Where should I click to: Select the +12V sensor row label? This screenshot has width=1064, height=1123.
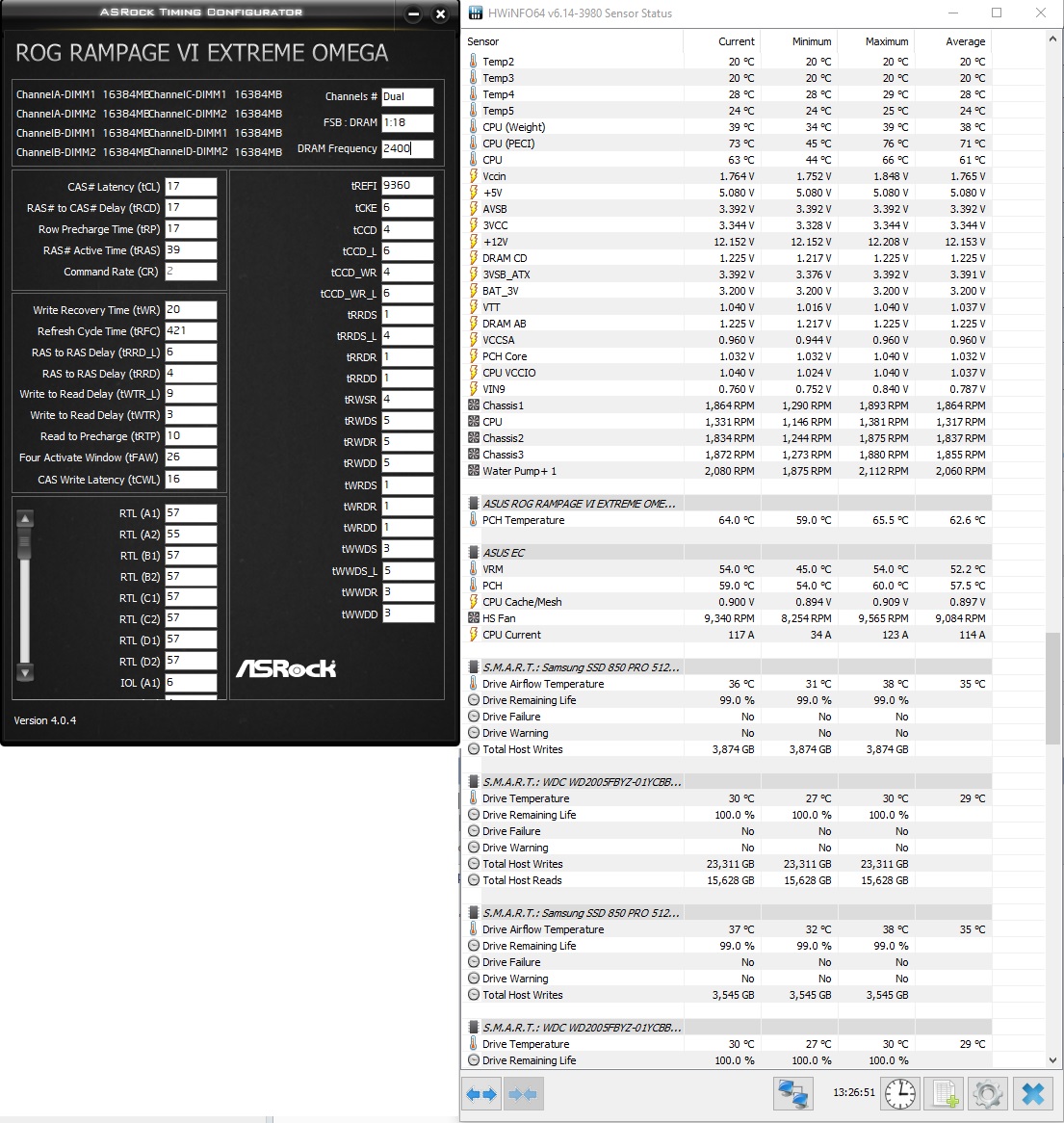pos(495,242)
